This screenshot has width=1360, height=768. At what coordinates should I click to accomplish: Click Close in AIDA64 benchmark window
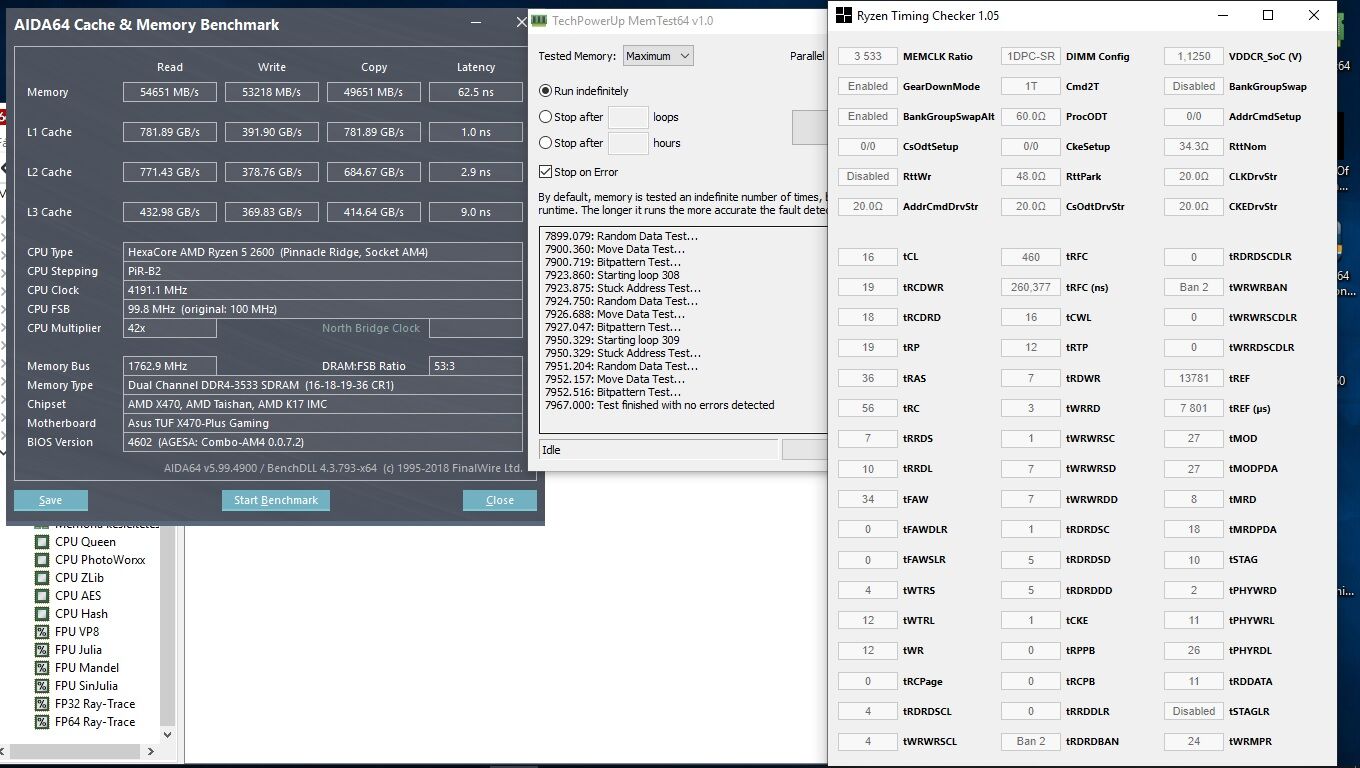click(500, 500)
